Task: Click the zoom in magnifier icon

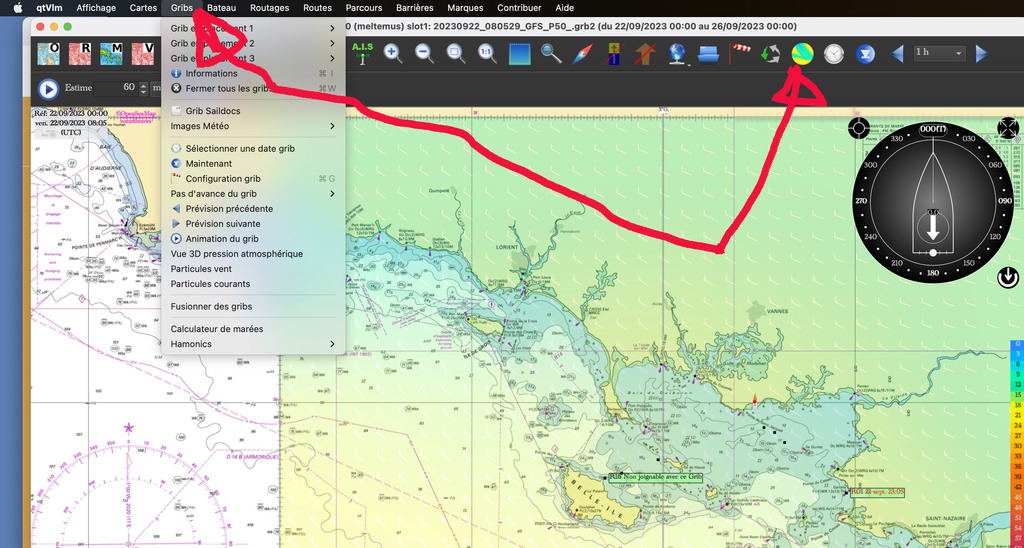Action: pyautogui.click(x=393, y=54)
